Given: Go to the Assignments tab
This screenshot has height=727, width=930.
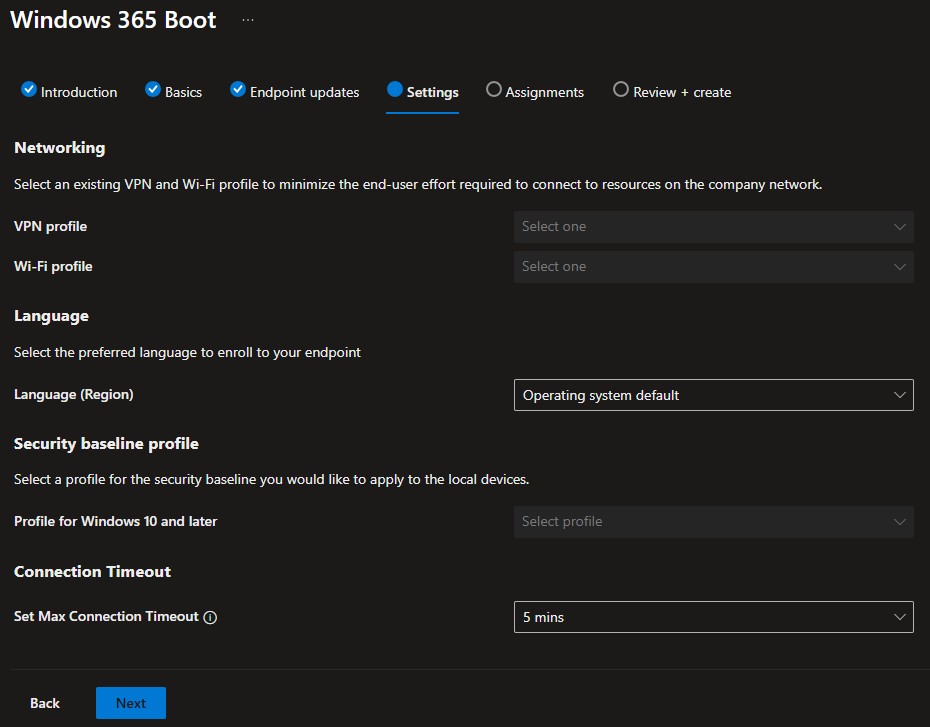Looking at the screenshot, I should [544, 92].
